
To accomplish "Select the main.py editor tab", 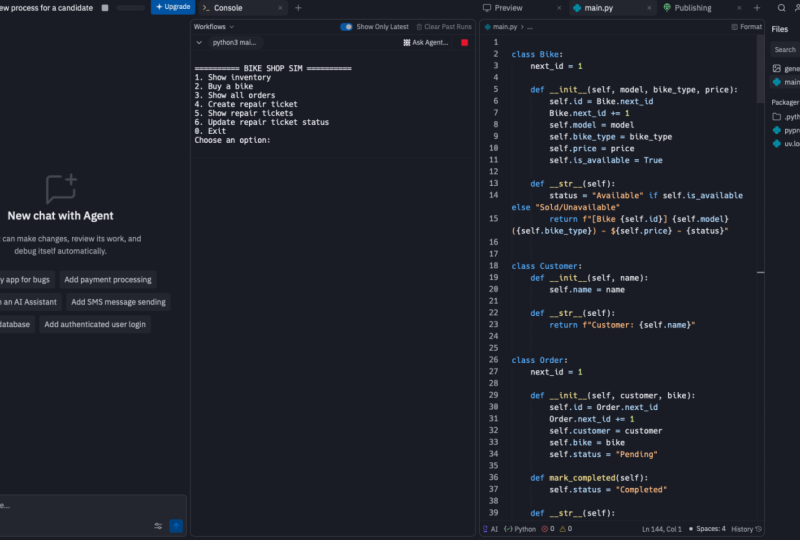I will [598, 8].
